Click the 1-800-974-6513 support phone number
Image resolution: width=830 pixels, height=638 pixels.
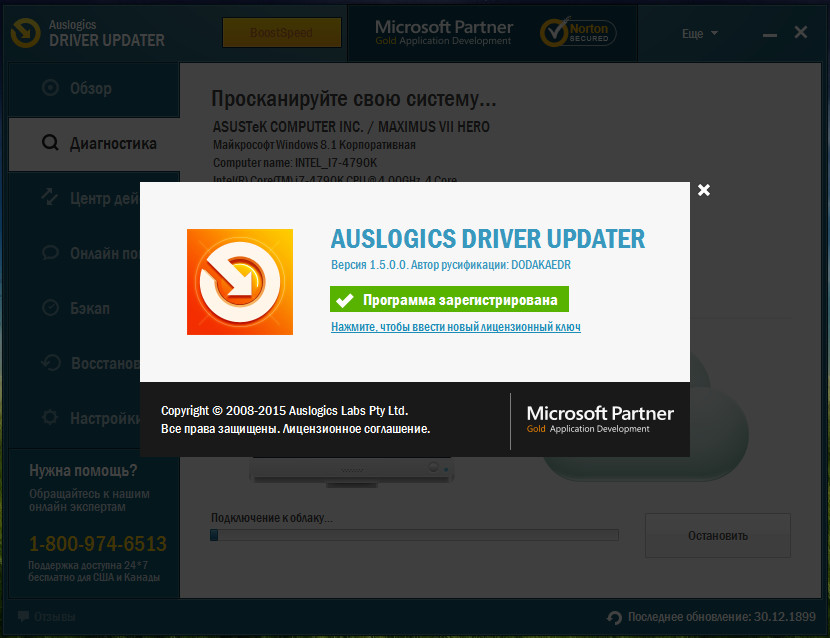(x=98, y=544)
